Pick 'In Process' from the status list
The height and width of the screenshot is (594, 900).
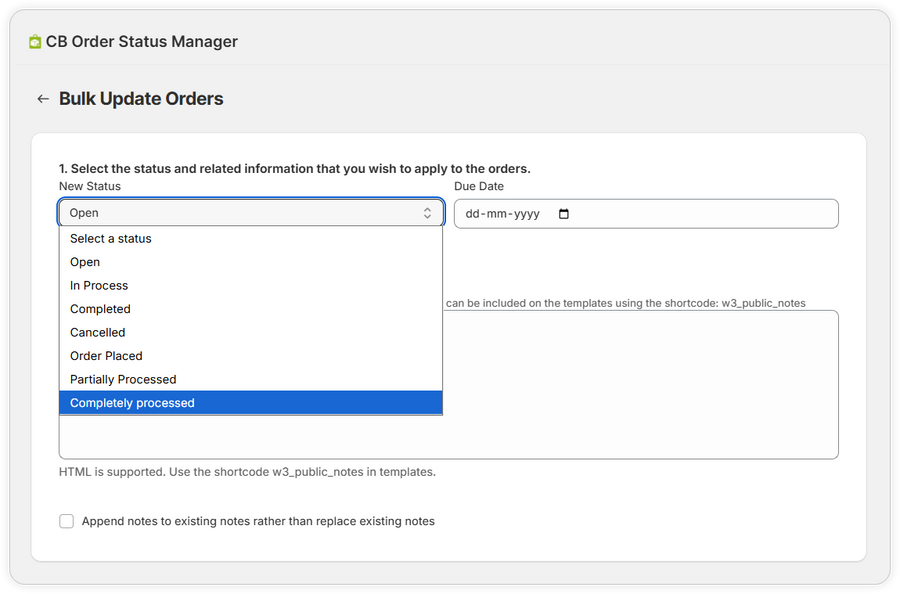251,286
